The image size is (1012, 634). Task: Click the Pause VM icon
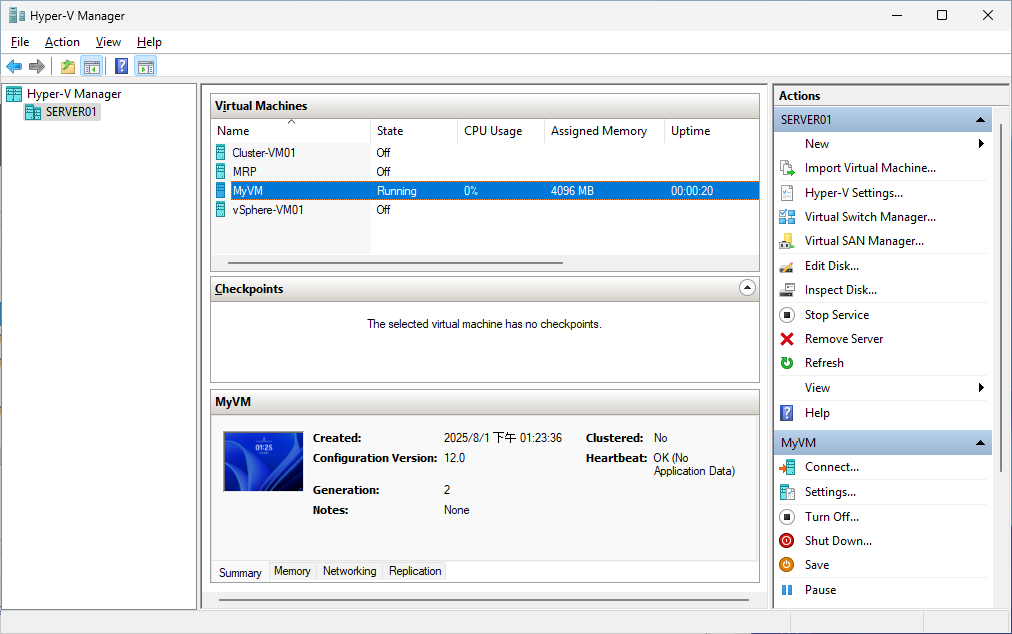point(787,590)
